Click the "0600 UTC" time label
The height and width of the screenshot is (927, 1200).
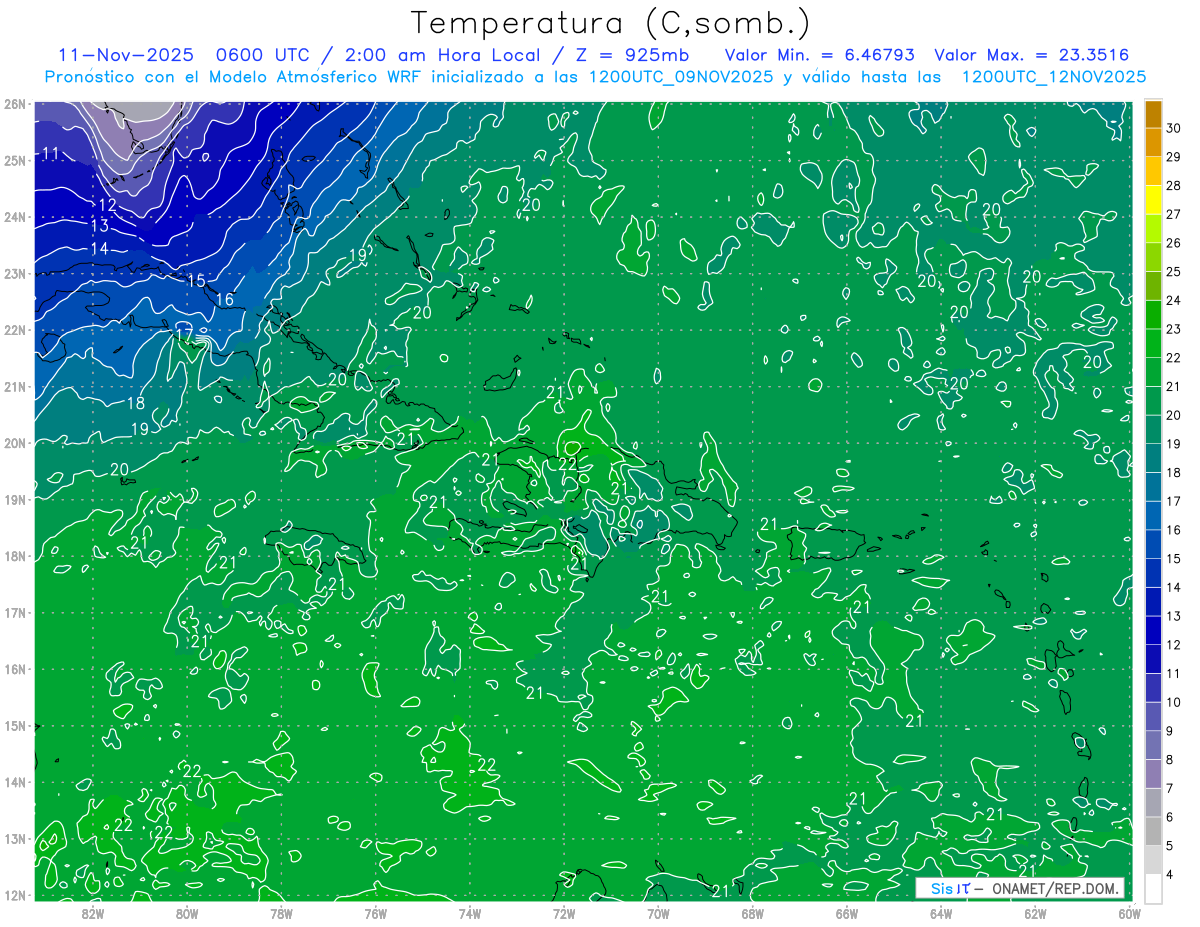(x=263, y=55)
